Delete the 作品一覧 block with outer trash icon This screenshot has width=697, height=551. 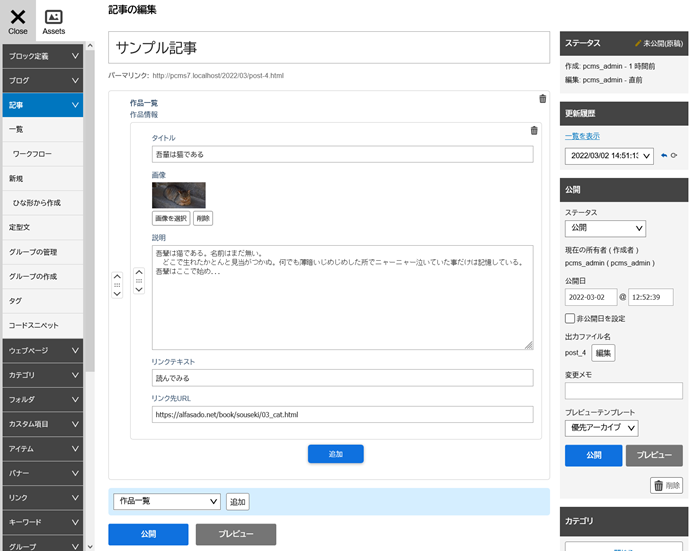[x=542, y=99]
